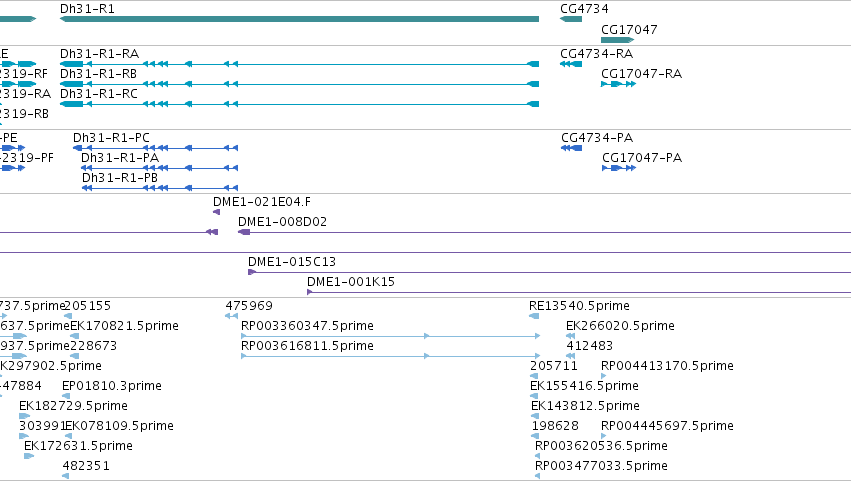851x481 pixels.
Task: Click the EK182729.5prime arrow glyph
Action: pos(24,416)
